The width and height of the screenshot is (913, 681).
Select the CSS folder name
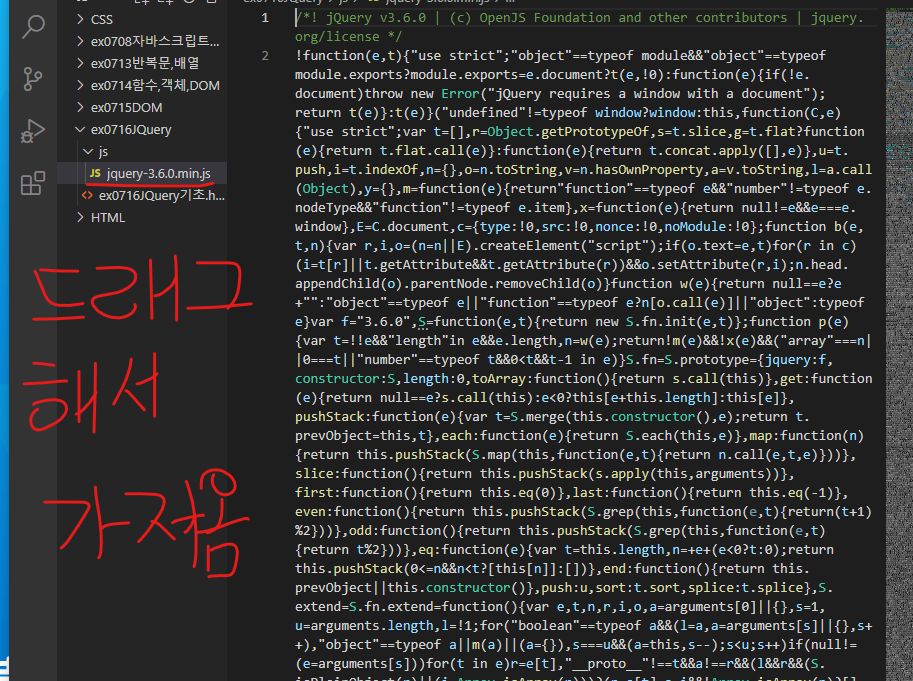(x=102, y=20)
